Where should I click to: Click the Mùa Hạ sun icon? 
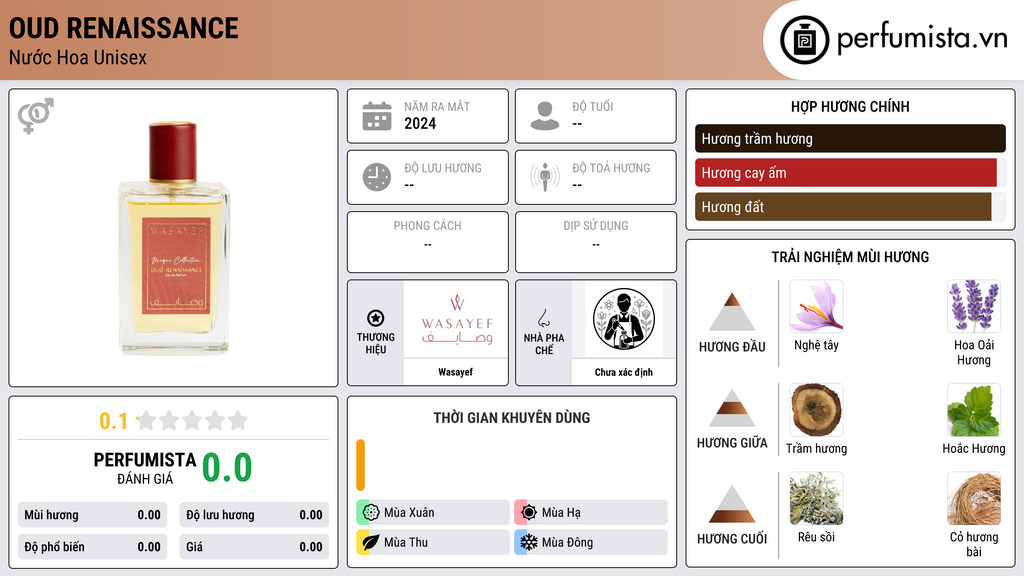529,513
